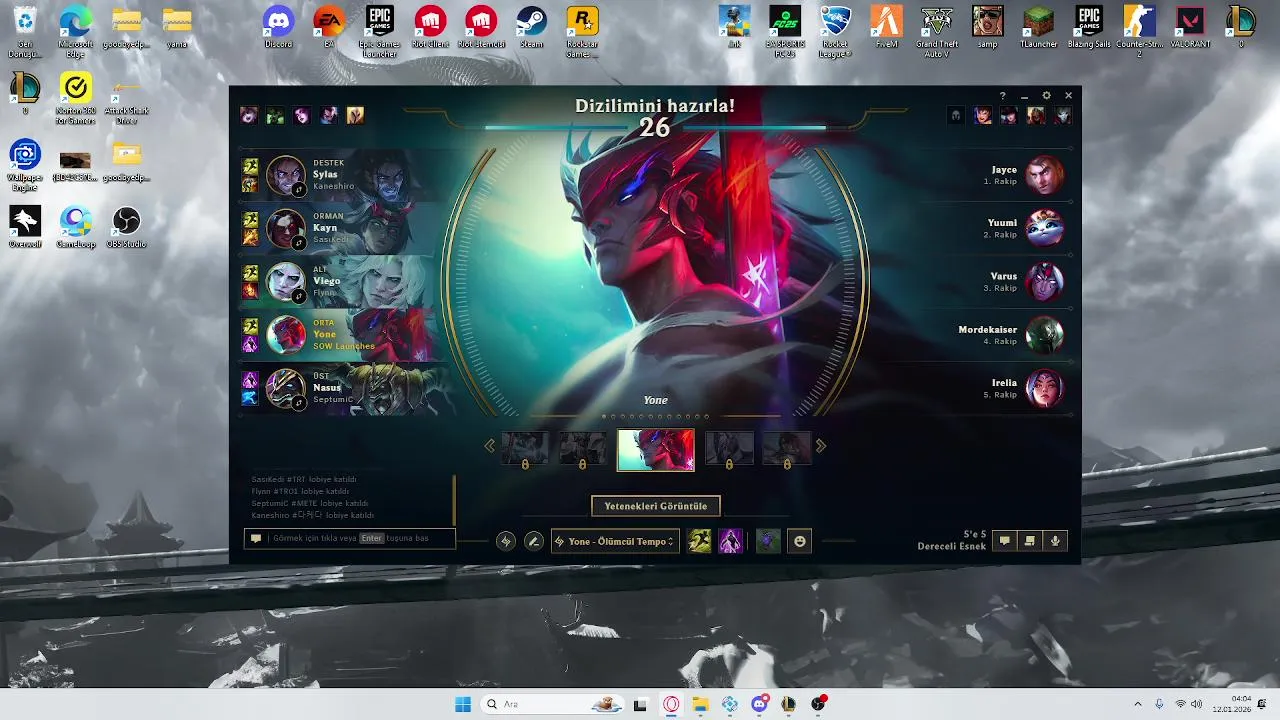Open Rocket League desktop shortcut

click(x=835, y=32)
